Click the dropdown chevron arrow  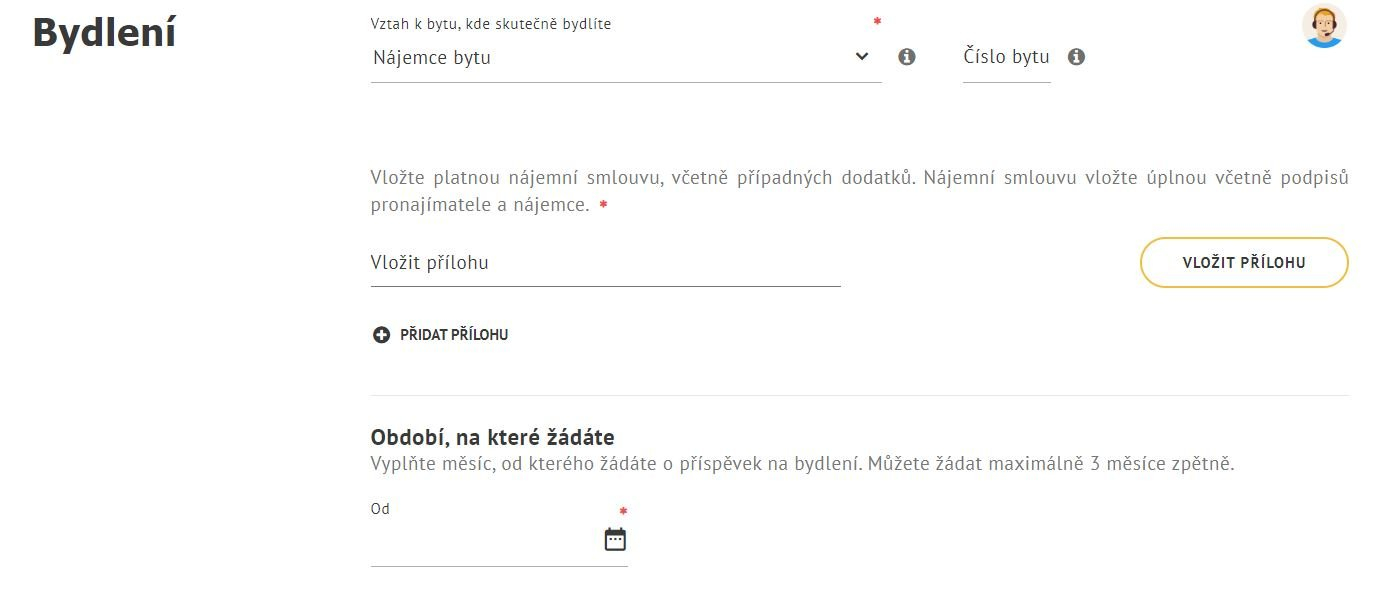point(860,57)
